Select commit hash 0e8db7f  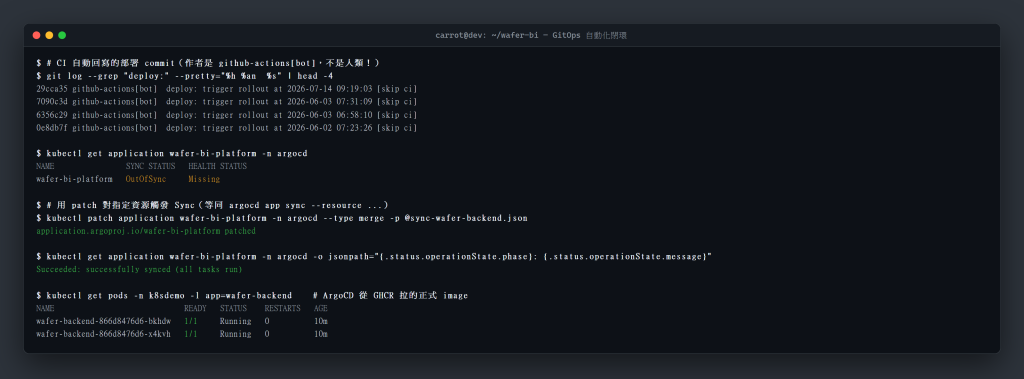[52, 127]
